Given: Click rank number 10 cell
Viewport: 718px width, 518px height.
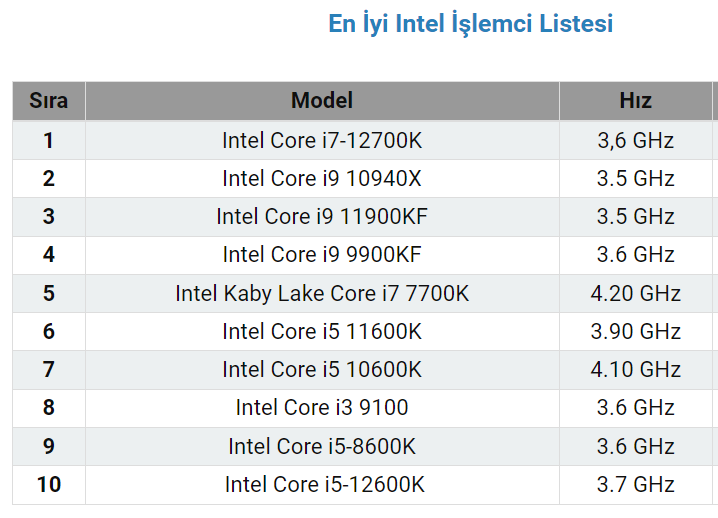Looking at the screenshot, I should coord(49,485).
